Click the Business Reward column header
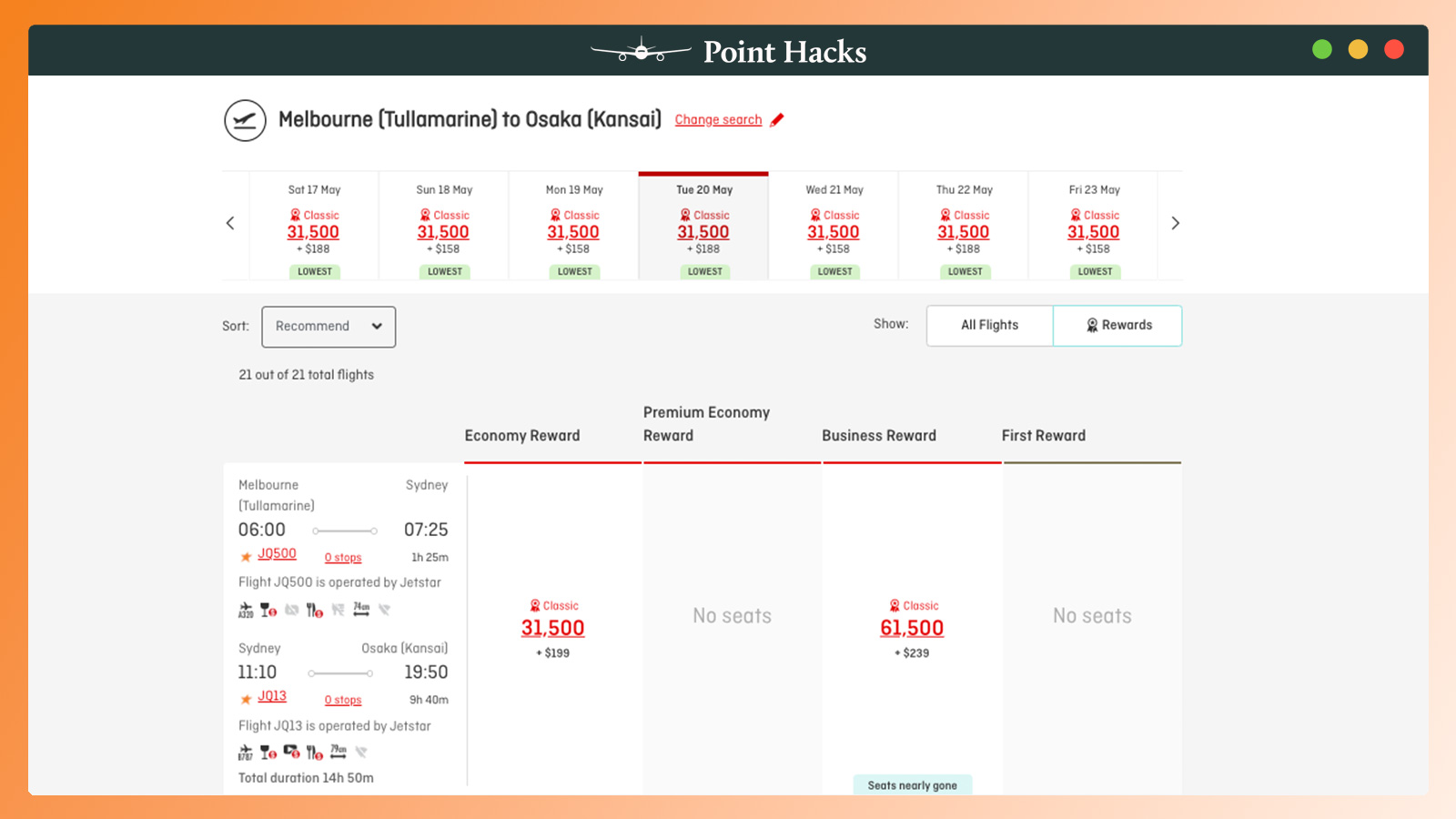This screenshot has width=1456, height=819. 879,436
